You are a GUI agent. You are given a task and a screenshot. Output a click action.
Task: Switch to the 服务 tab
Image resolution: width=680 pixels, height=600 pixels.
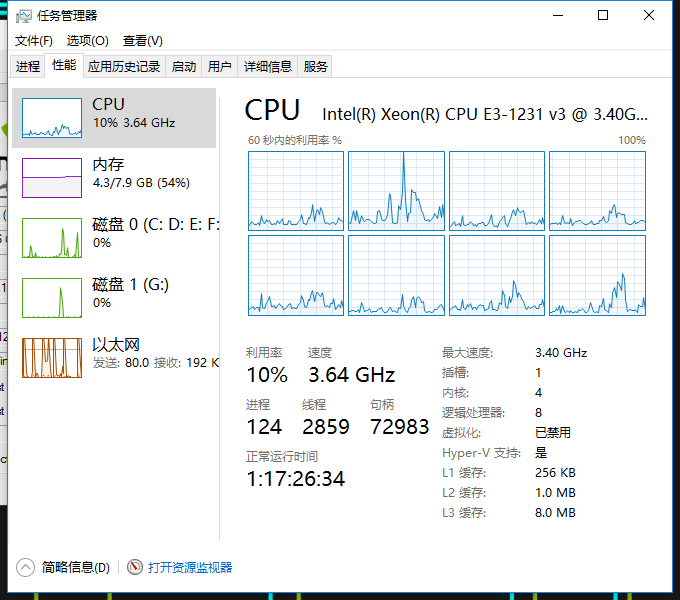(x=316, y=67)
